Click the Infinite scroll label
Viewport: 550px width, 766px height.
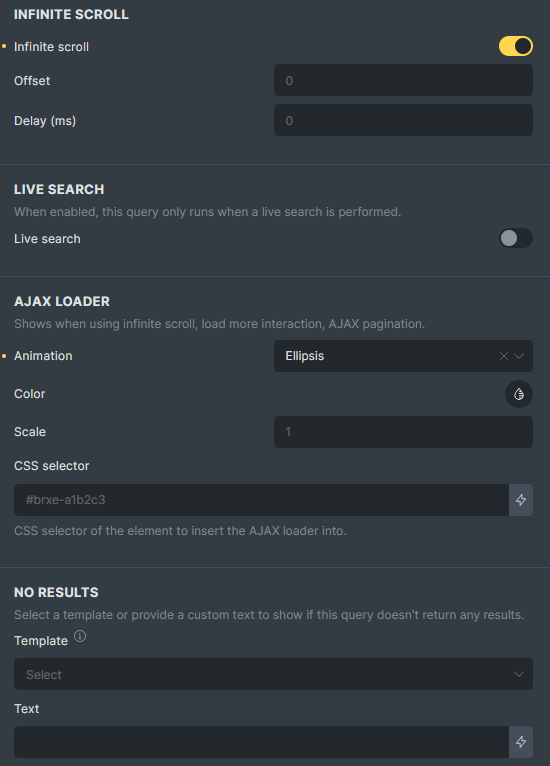point(51,47)
